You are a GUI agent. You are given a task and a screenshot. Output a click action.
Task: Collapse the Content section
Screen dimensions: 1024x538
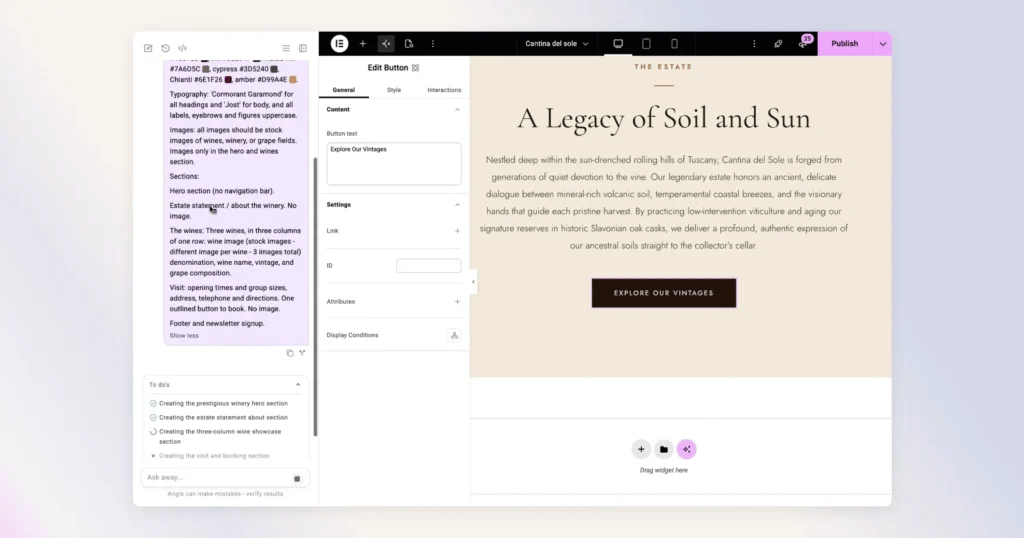click(x=457, y=110)
